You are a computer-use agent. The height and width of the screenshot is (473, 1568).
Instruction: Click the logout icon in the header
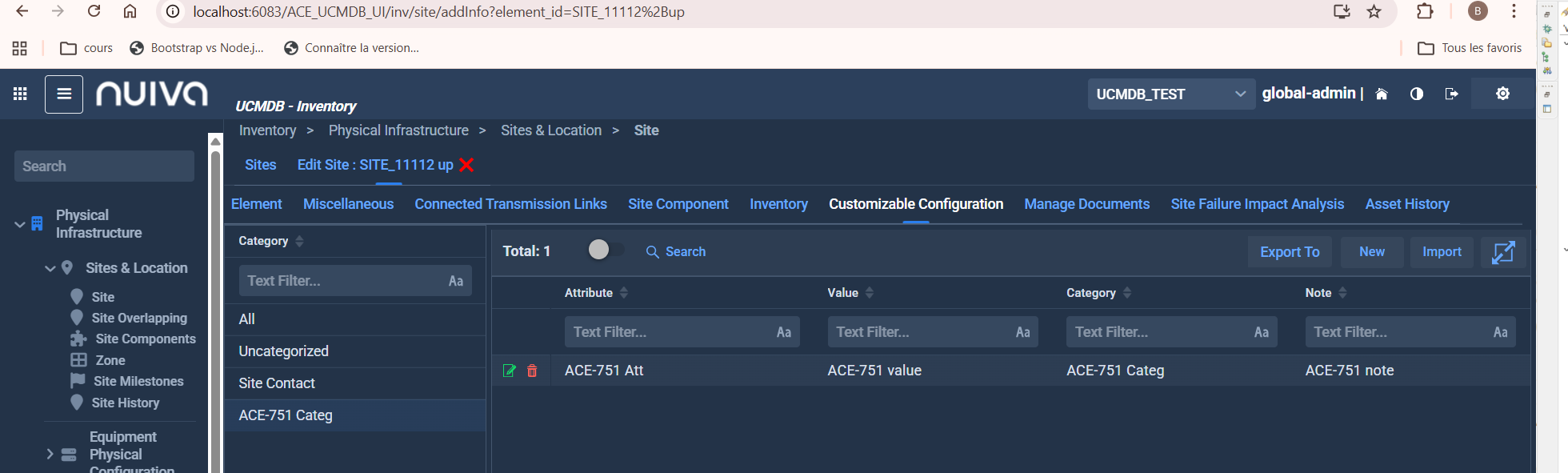[x=1451, y=94]
